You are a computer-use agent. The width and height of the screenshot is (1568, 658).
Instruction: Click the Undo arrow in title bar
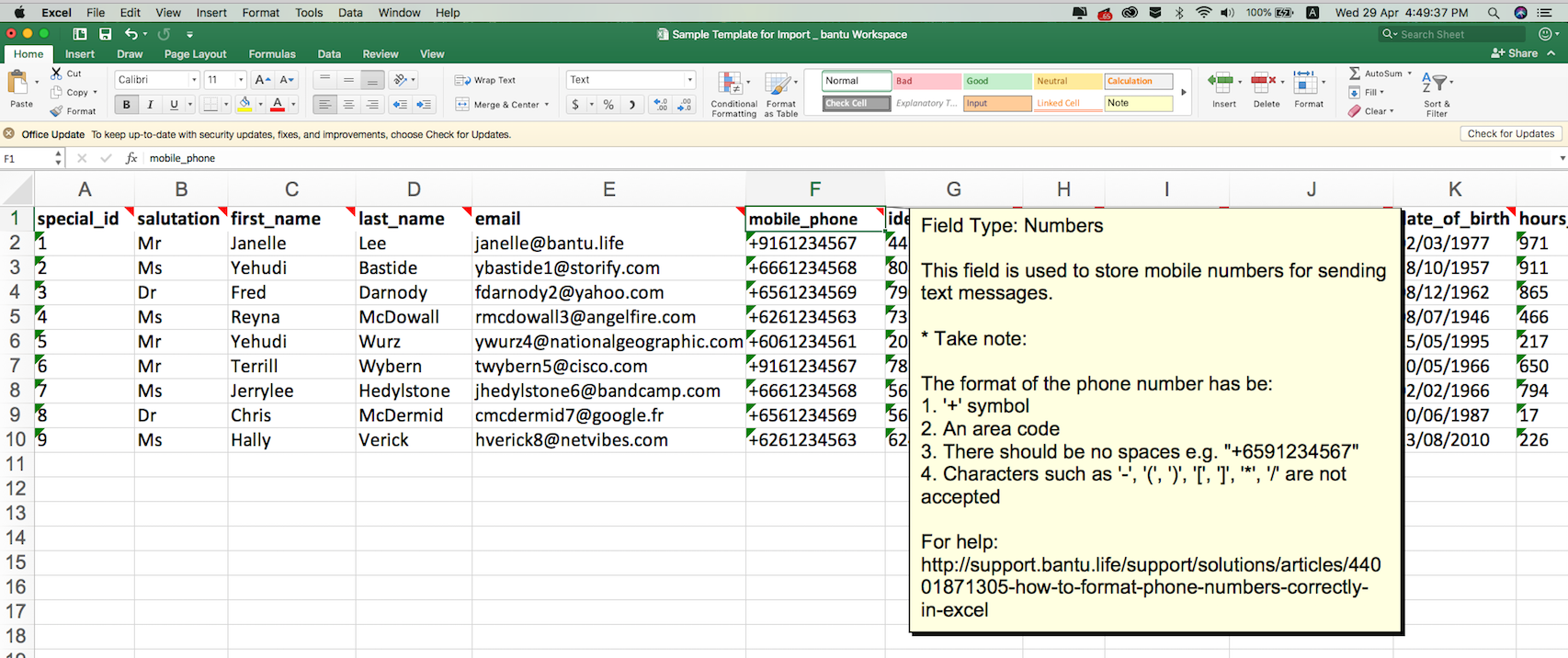[x=131, y=34]
